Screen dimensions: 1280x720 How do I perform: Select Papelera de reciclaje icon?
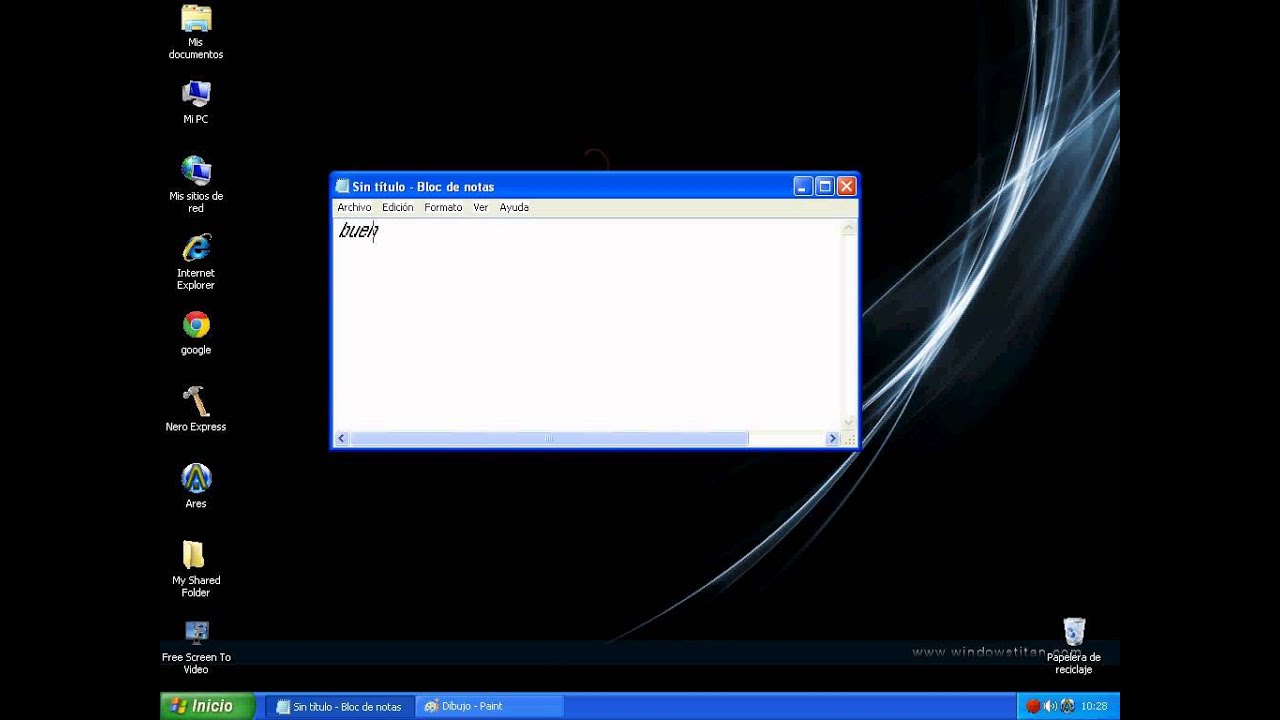click(x=1074, y=646)
